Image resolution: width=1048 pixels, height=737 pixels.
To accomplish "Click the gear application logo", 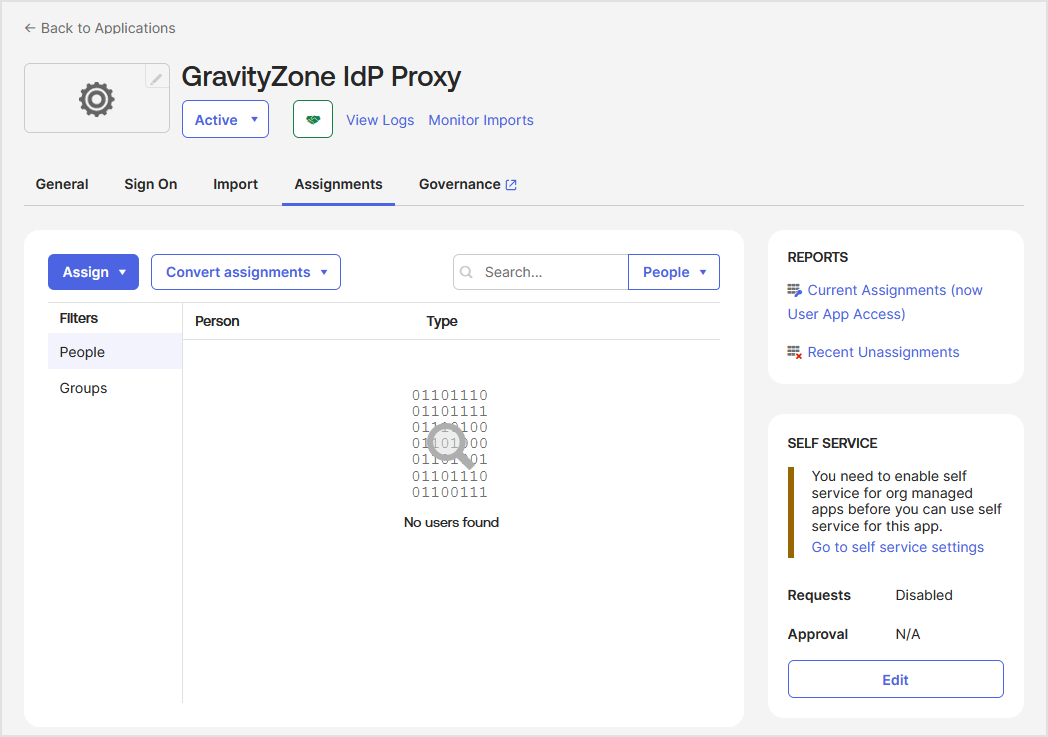I will [x=97, y=100].
